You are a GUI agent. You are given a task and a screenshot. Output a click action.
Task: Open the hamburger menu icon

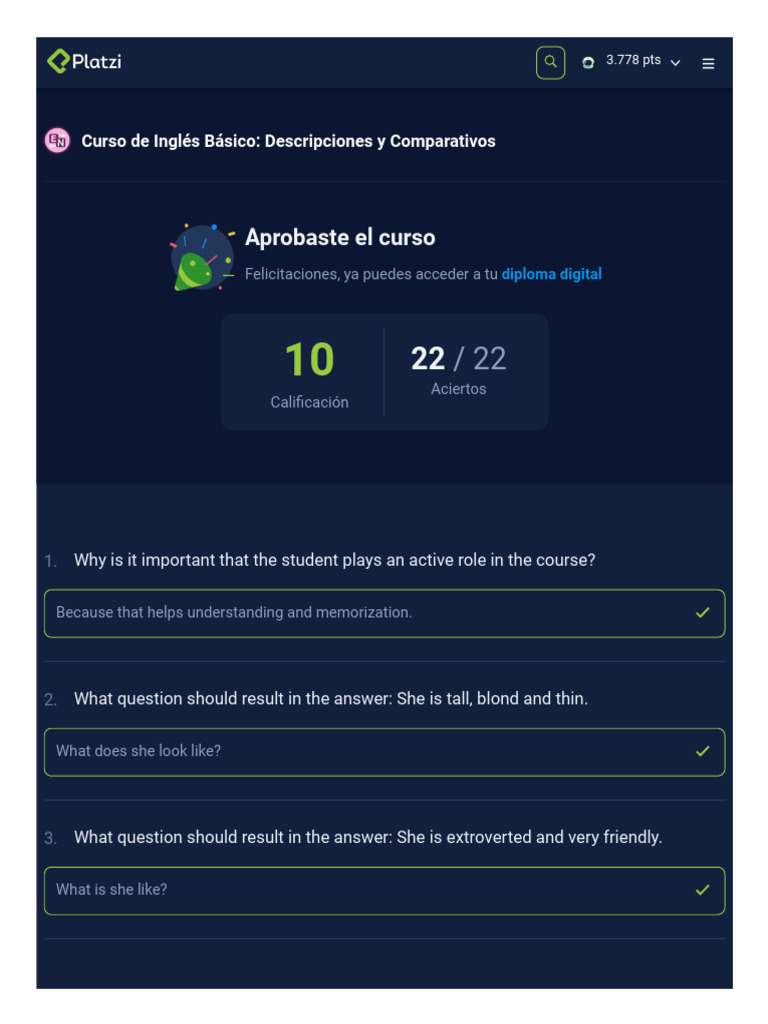click(708, 63)
